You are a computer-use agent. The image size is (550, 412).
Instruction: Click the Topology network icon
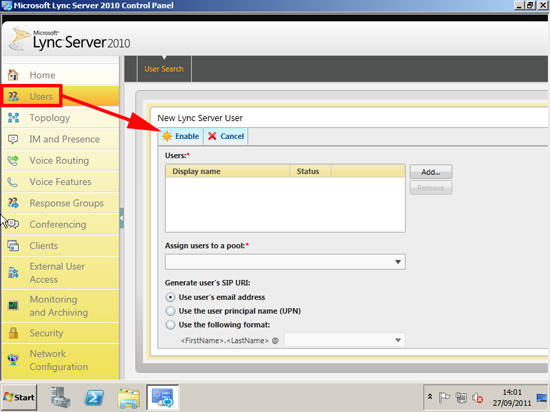(13, 118)
